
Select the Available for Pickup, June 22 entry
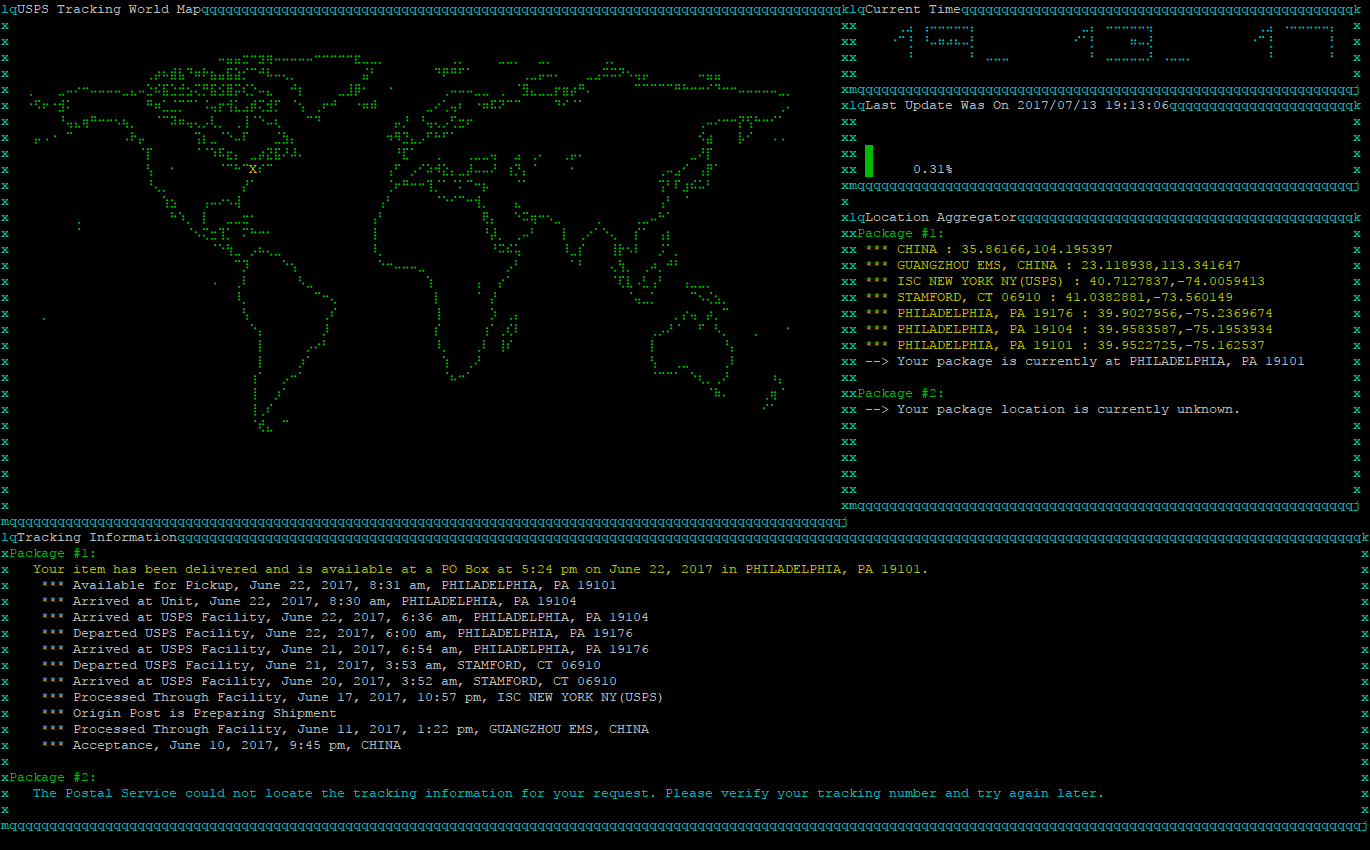(329, 585)
